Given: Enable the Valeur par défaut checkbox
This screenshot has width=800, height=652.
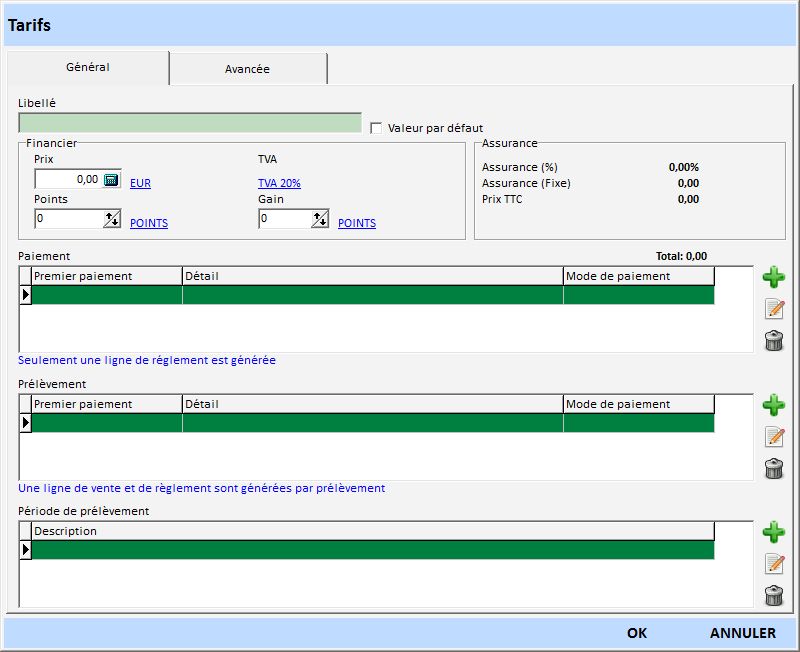Looking at the screenshot, I should click(377, 128).
